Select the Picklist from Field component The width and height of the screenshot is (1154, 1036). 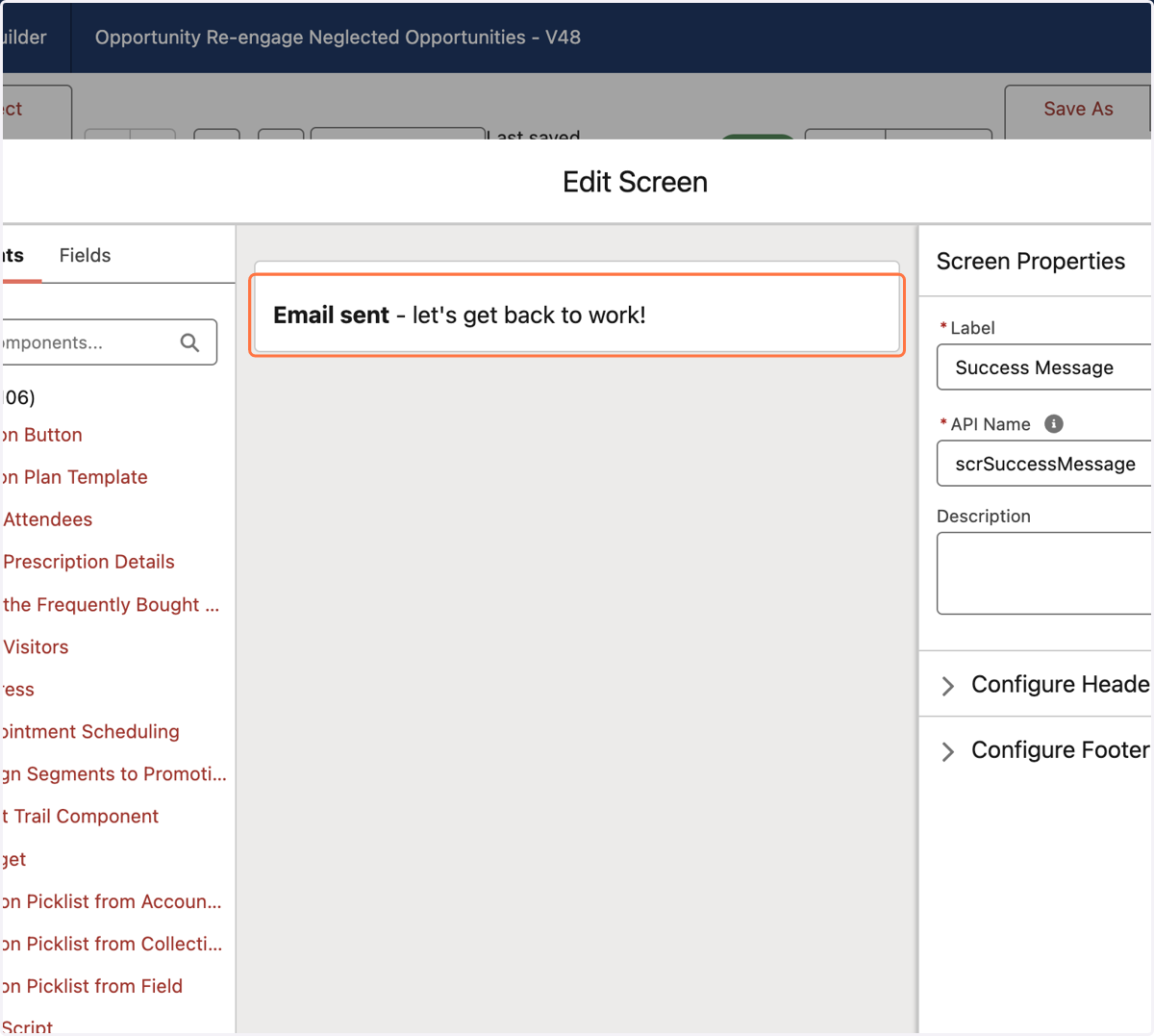(92, 986)
